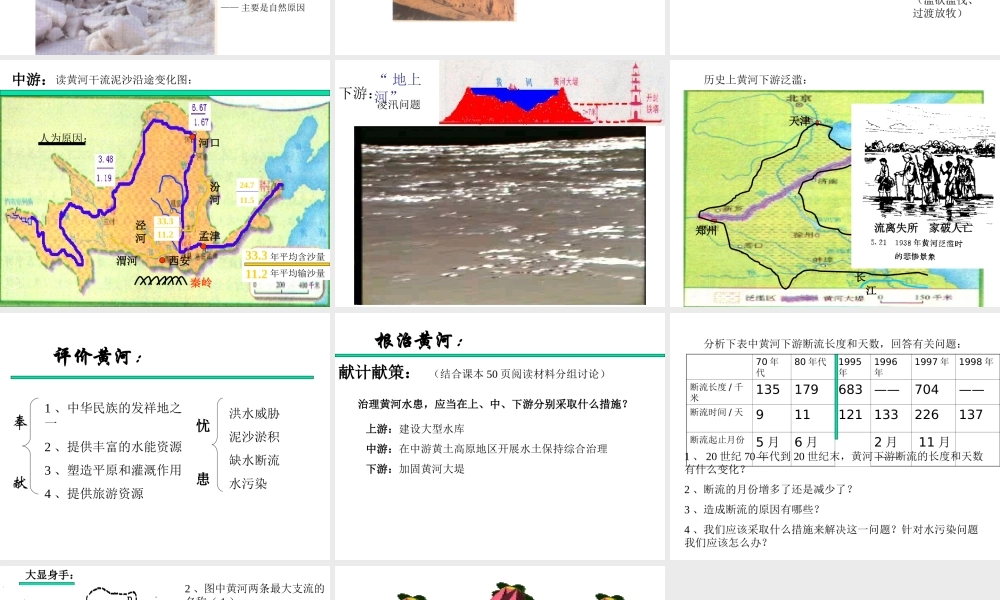Select heading 分析下表中黄河下游断流长度和天数
Image resolution: width=1000 pixels, height=600 pixels.
click(832, 344)
